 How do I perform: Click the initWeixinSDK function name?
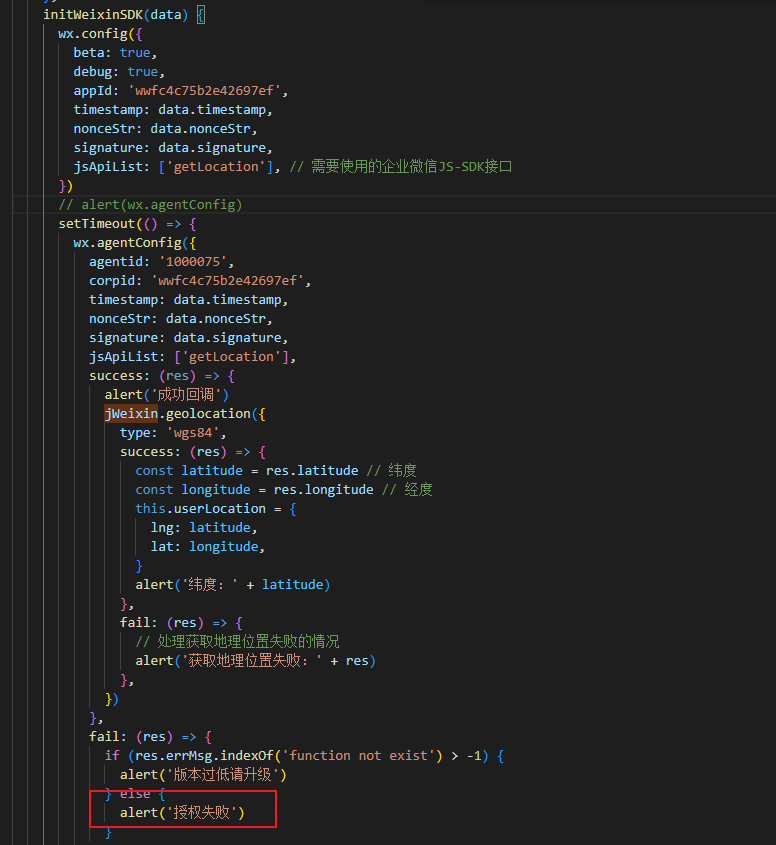click(x=93, y=15)
